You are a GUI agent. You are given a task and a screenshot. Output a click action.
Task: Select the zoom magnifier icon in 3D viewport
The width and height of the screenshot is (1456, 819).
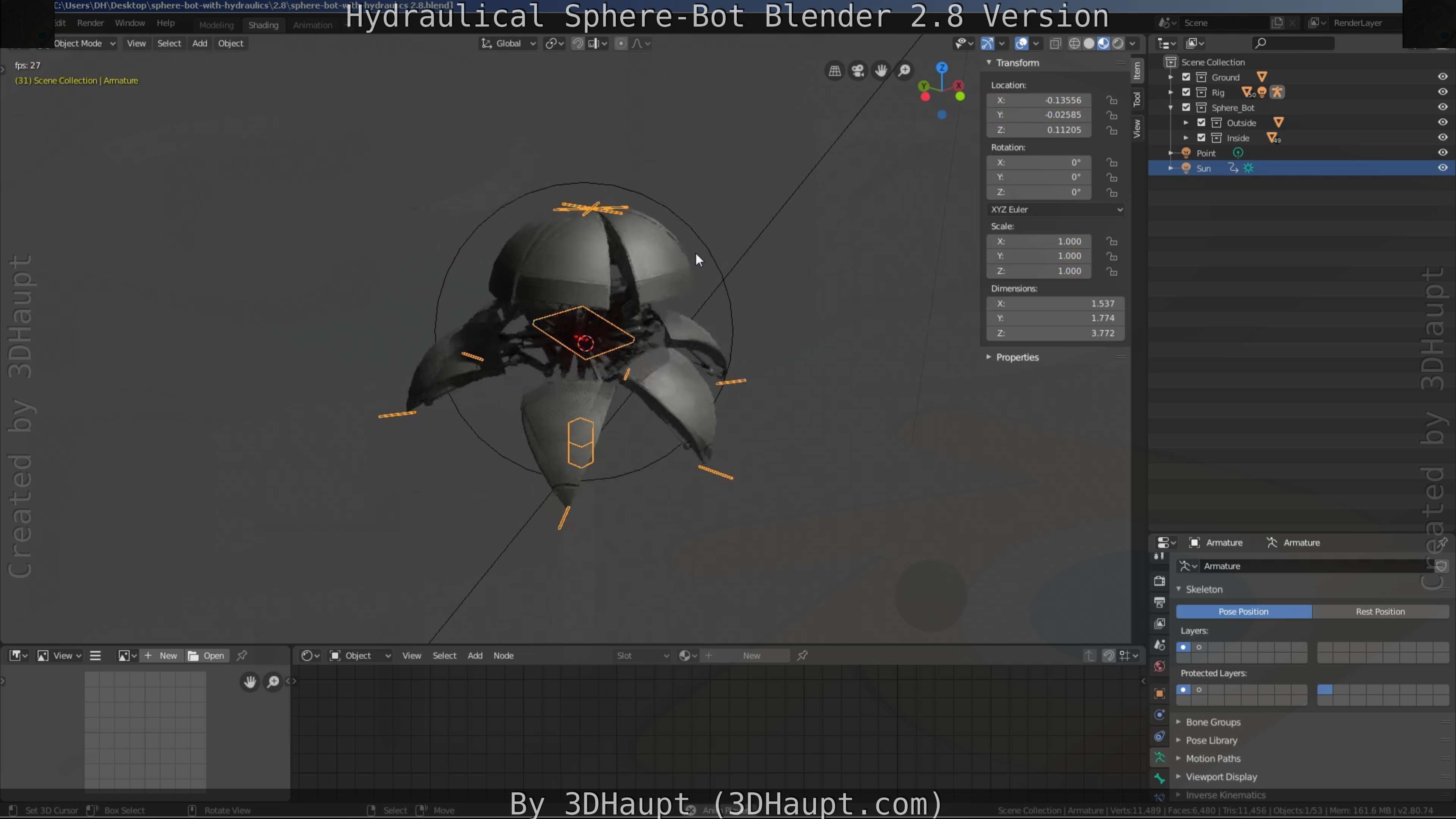pos(904,71)
